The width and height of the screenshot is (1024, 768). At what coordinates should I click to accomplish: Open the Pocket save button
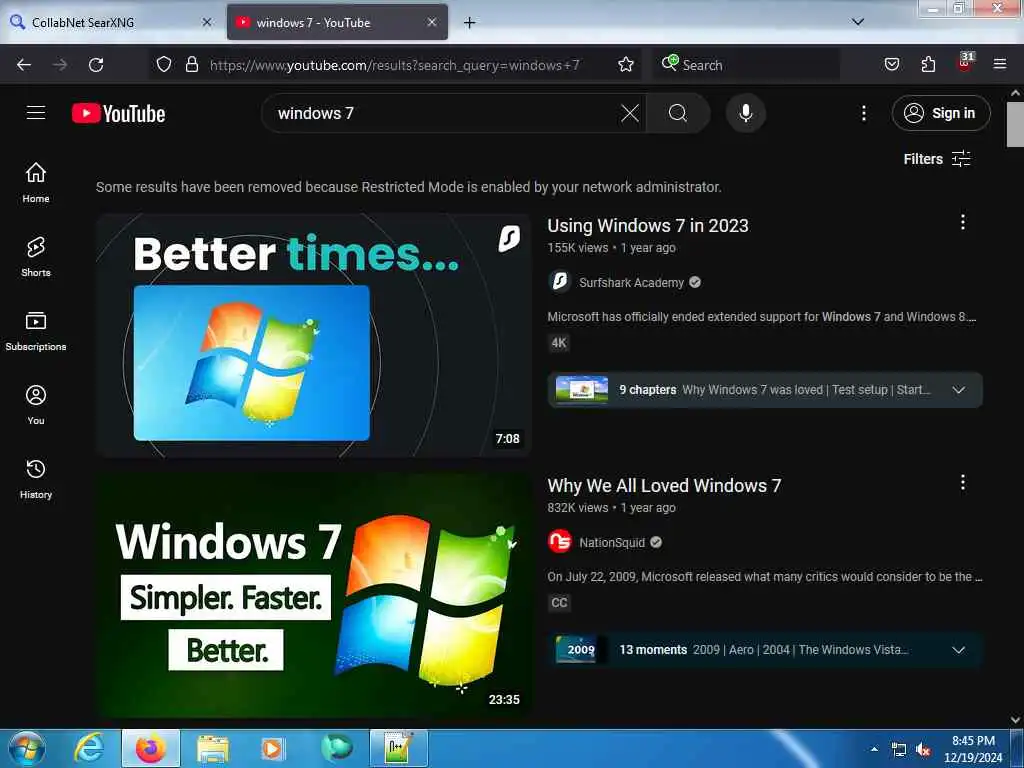(891, 64)
